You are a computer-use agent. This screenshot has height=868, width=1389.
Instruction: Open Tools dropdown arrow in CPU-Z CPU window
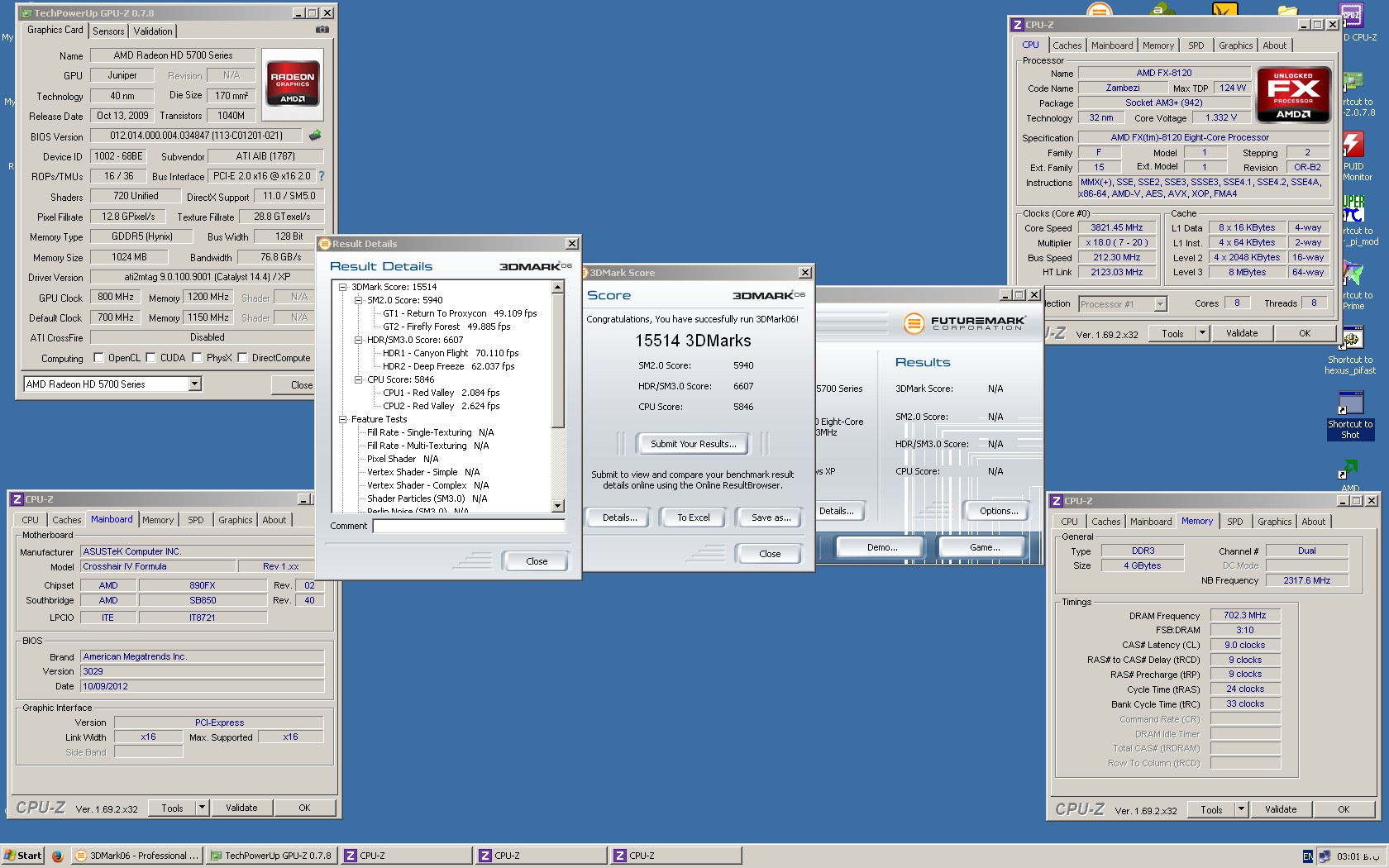[1202, 333]
